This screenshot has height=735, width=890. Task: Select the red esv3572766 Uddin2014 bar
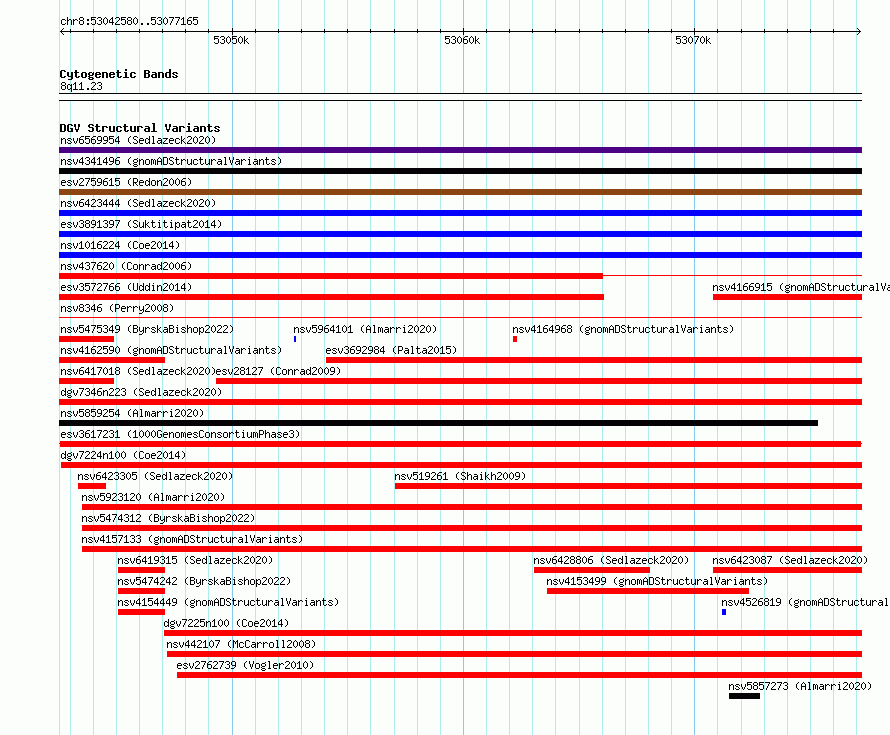331,297
